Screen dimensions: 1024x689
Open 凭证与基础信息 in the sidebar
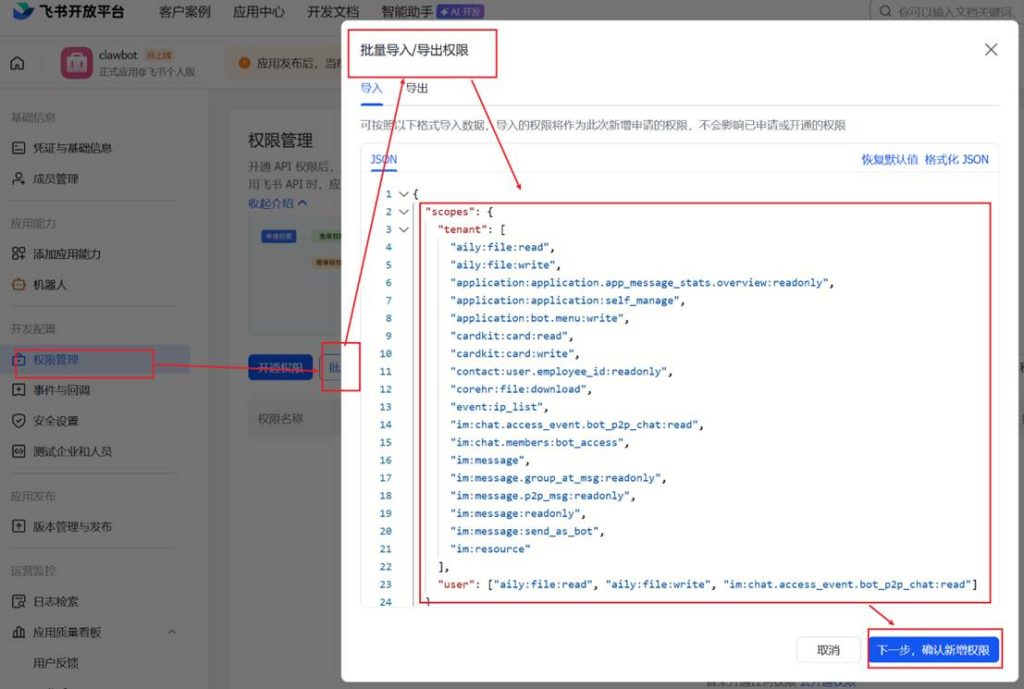coord(72,148)
